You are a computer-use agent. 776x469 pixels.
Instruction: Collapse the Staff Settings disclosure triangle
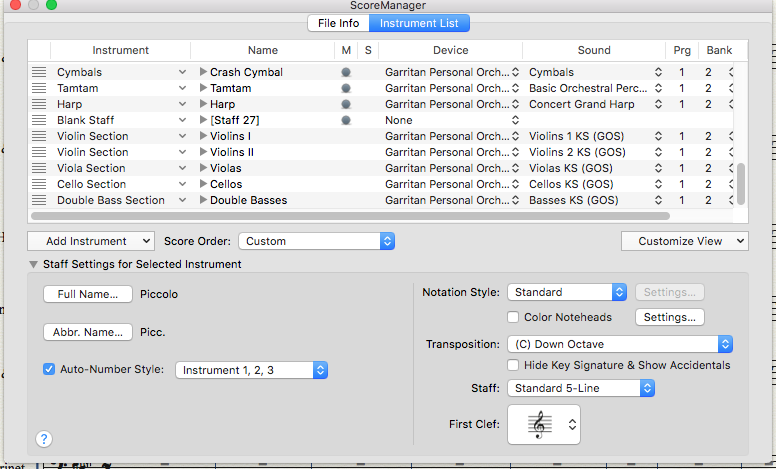pyautogui.click(x=34, y=265)
